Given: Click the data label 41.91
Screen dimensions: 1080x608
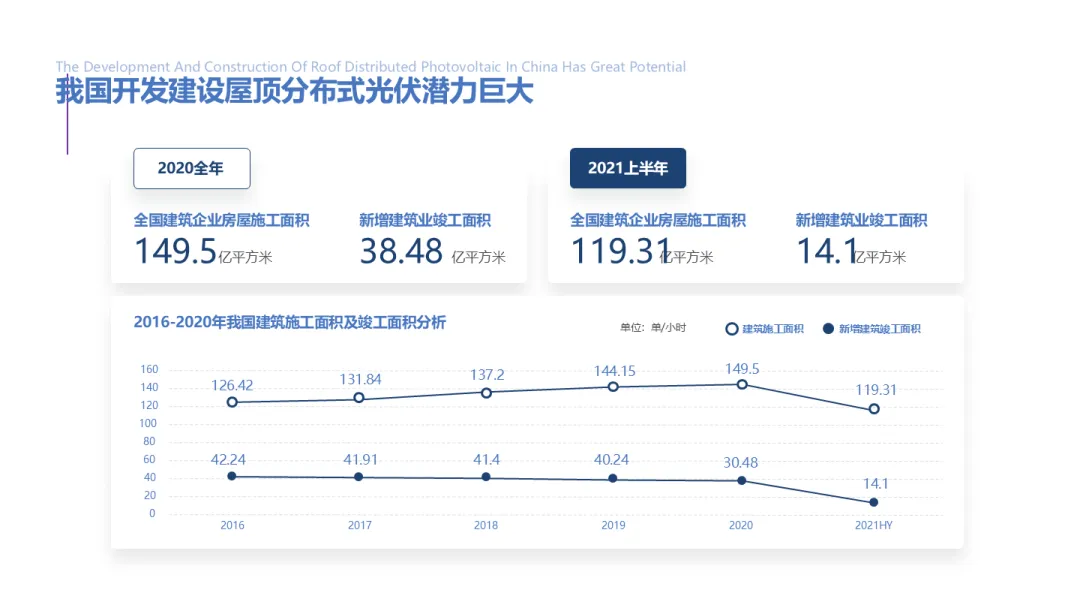Looking at the screenshot, I should tap(361, 460).
